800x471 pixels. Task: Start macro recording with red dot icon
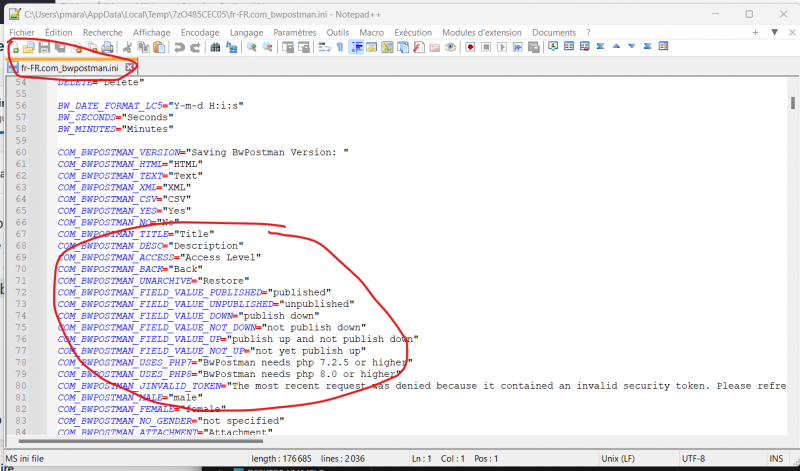click(470, 47)
